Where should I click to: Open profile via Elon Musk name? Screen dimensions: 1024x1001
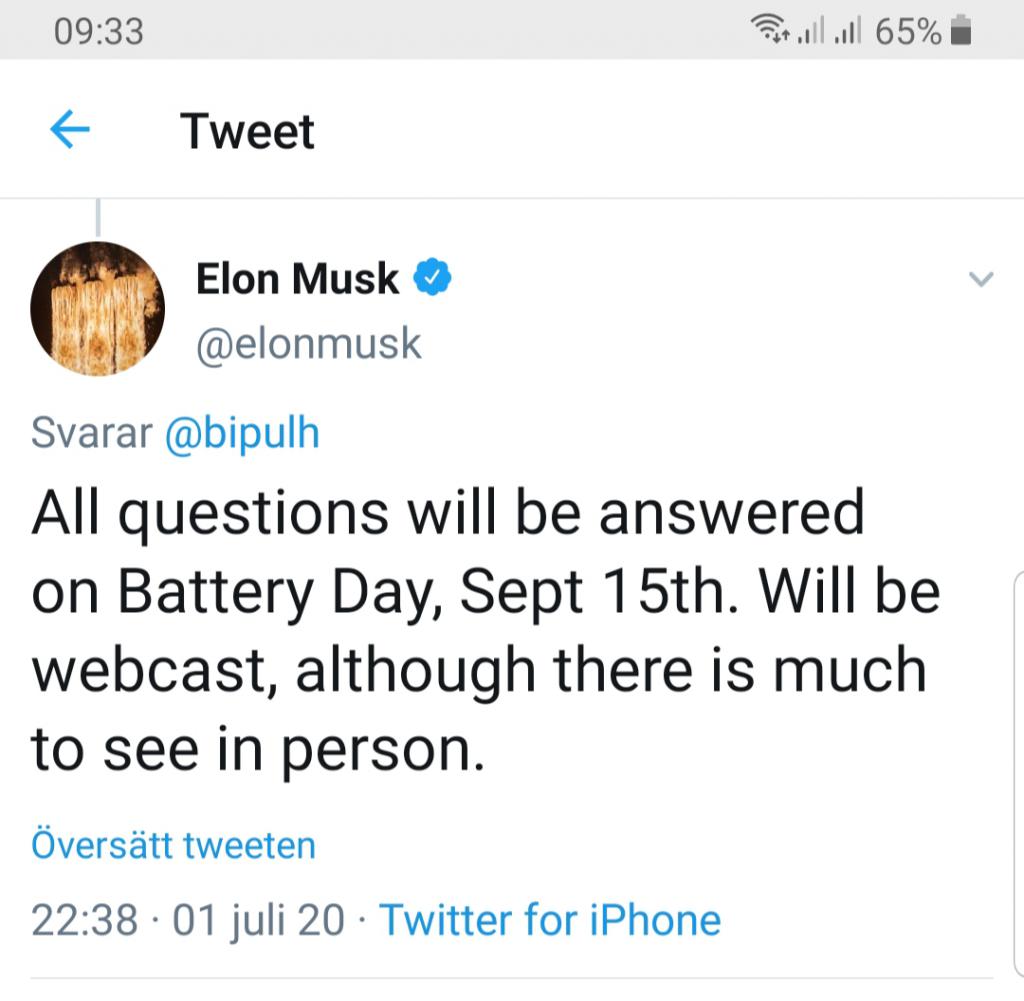pyautogui.click(x=297, y=279)
